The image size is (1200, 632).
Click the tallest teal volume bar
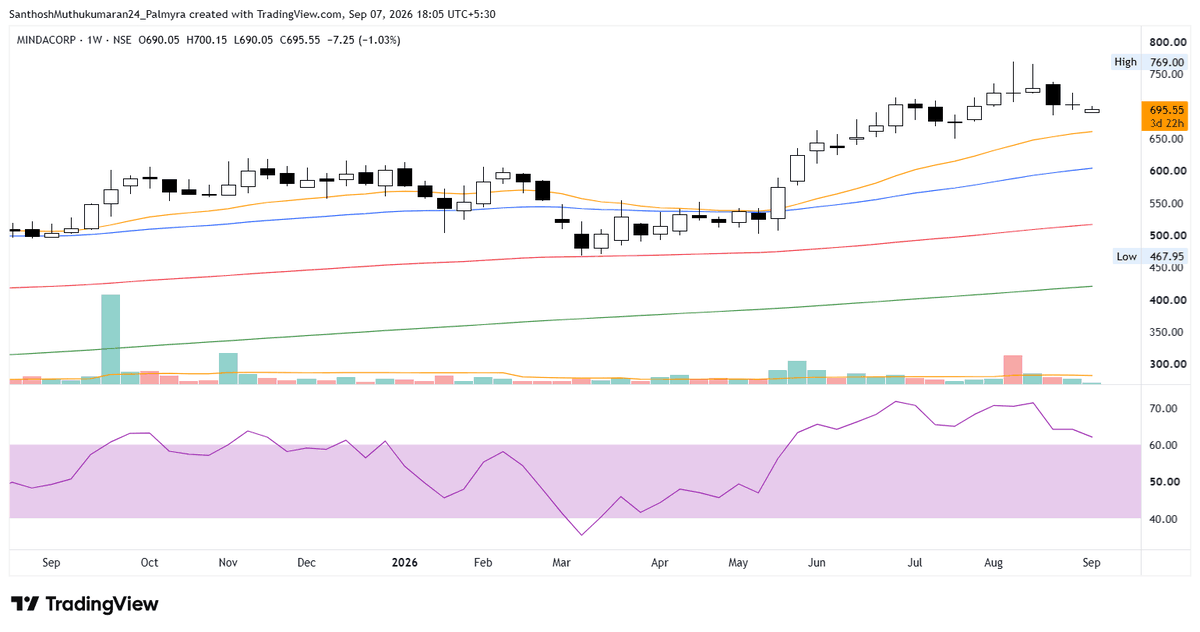(110, 339)
